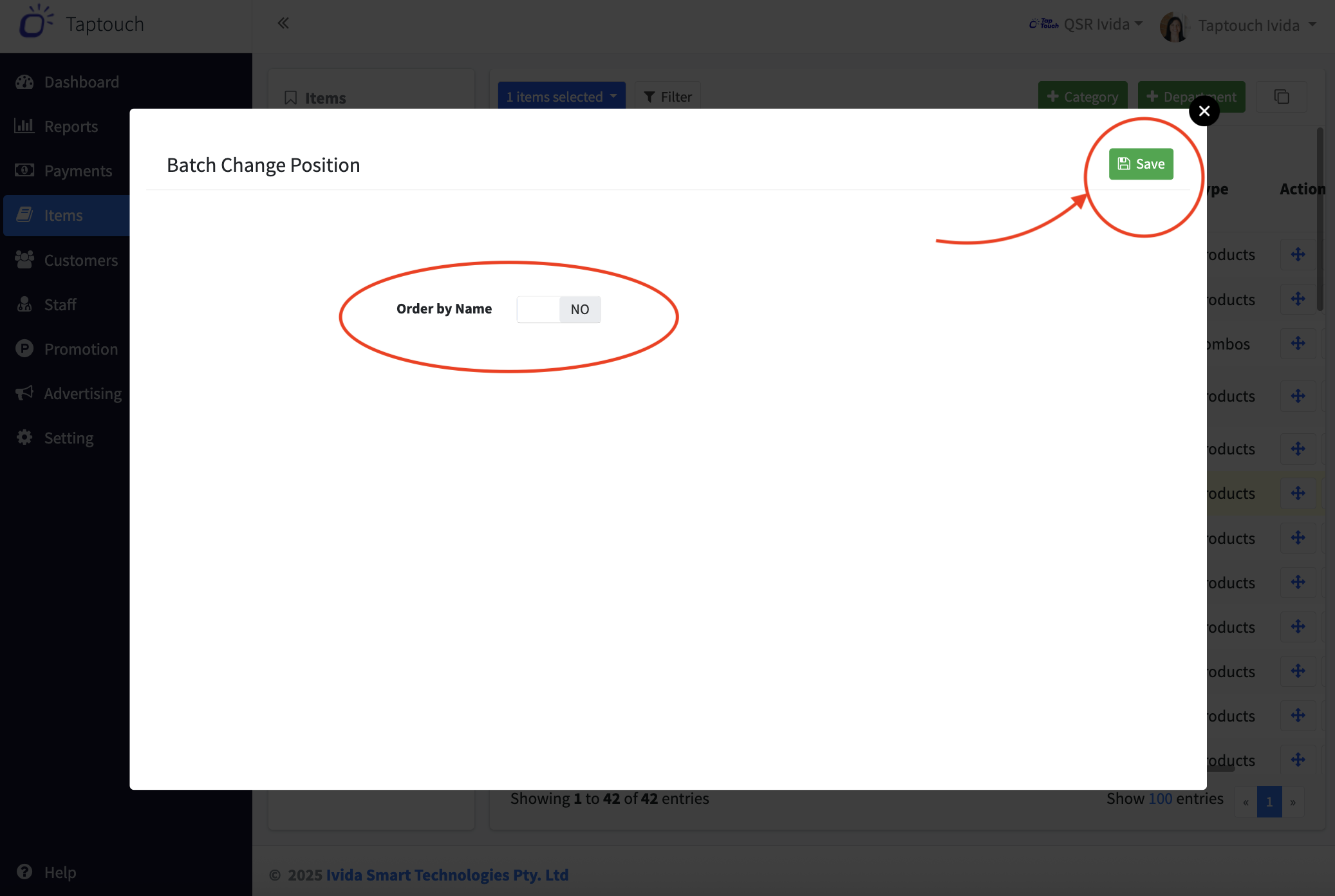Open Ivida Smart Technologies footer link
The width and height of the screenshot is (1335, 896).
[447, 875]
